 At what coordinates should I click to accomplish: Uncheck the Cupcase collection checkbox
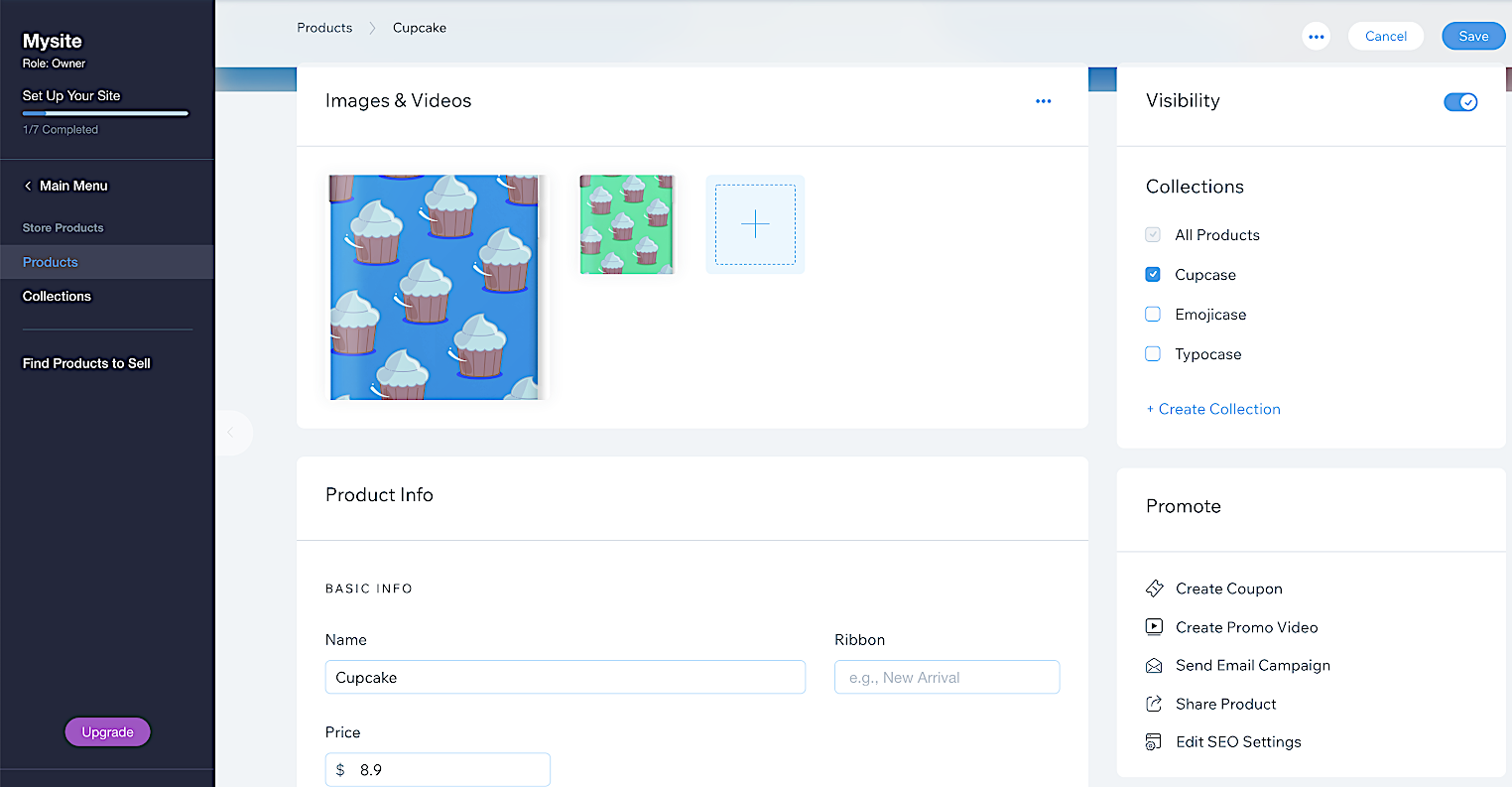[1153, 275]
